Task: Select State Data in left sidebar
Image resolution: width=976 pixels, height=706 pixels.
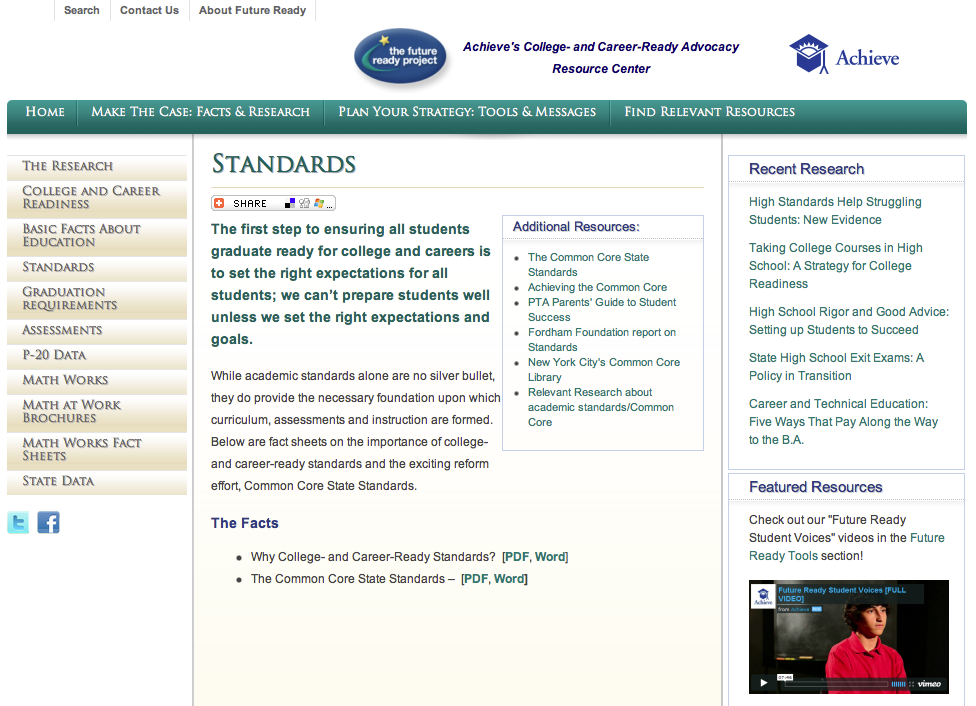Action: [97, 481]
